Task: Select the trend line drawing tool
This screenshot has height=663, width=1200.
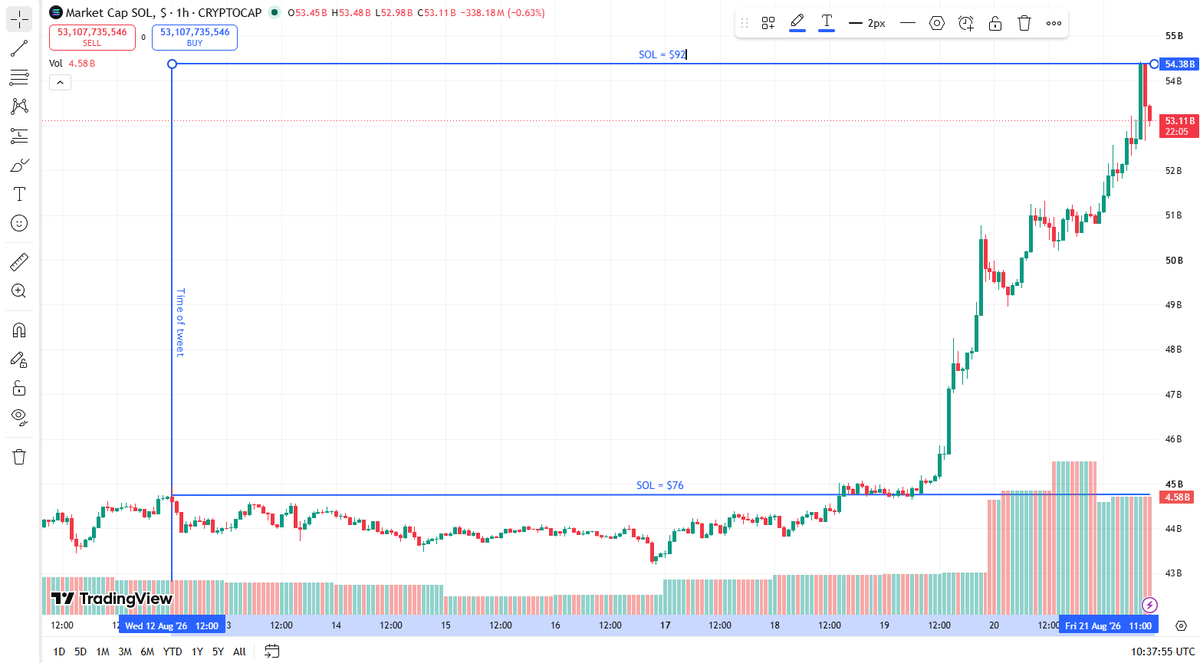Action: (x=19, y=48)
